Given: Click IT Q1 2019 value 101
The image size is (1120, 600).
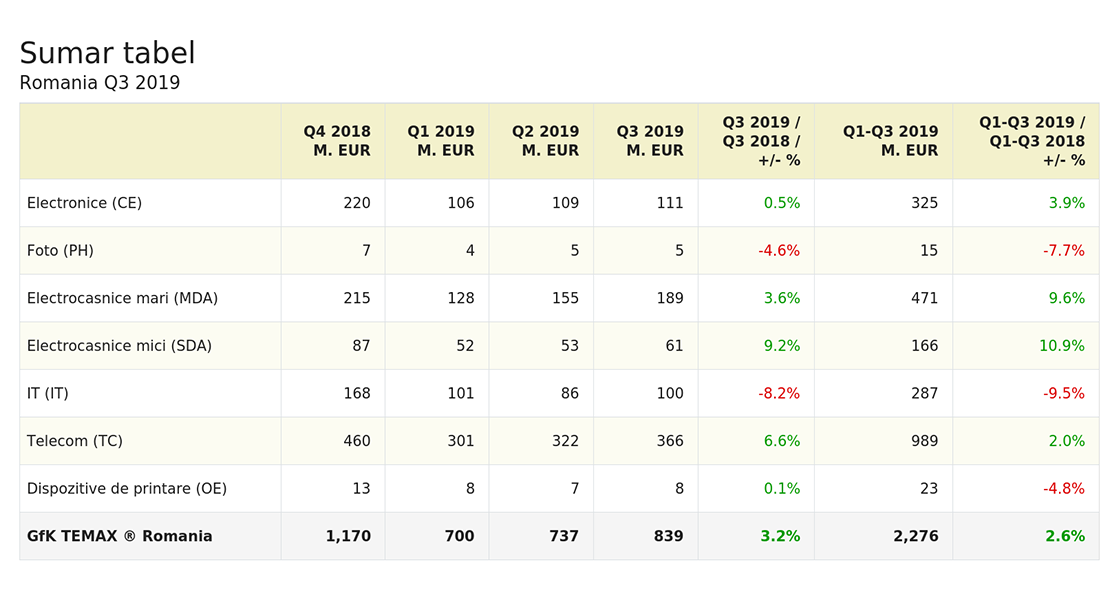Looking at the screenshot, I should pos(461,394).
